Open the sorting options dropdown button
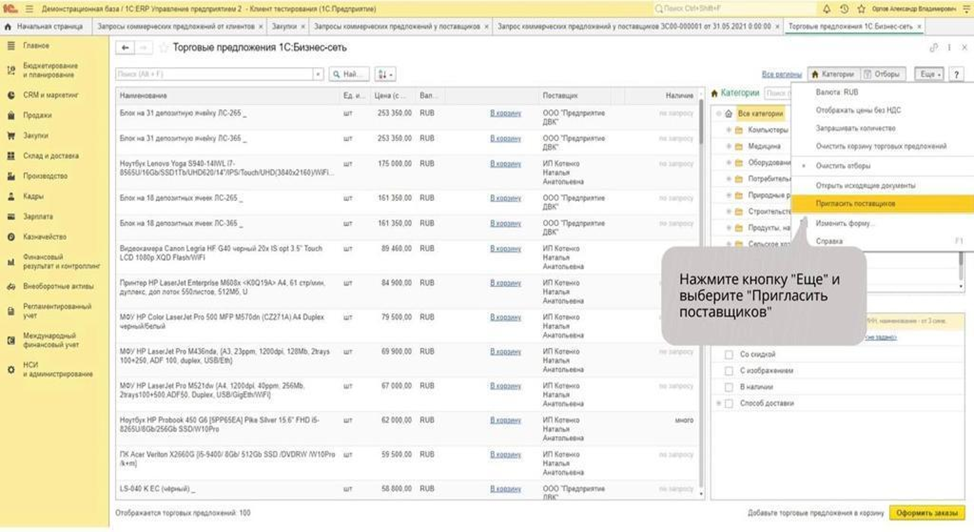This screenshot has height=532, width=974. pyautogui.click(x=385, y=74)
